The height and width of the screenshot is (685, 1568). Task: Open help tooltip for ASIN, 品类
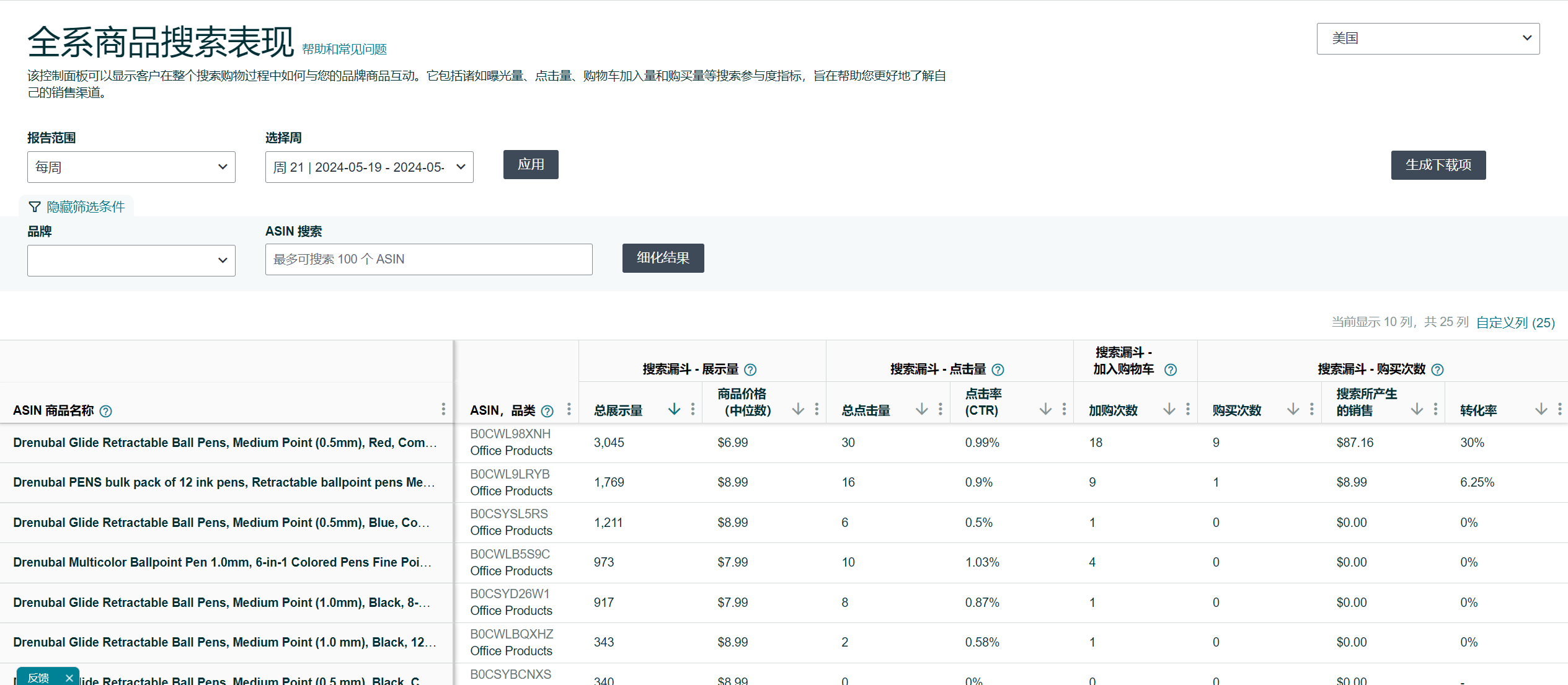(x=547, y=411)
